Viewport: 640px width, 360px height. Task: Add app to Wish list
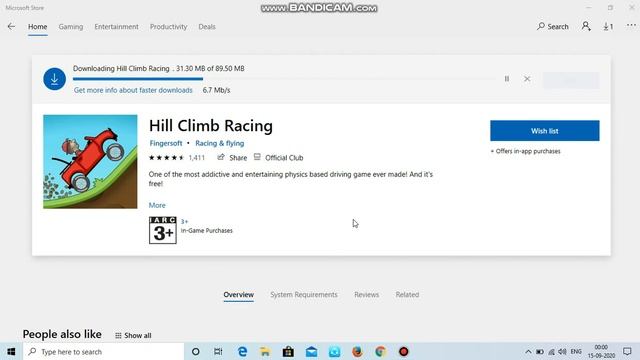click(545, 131)
